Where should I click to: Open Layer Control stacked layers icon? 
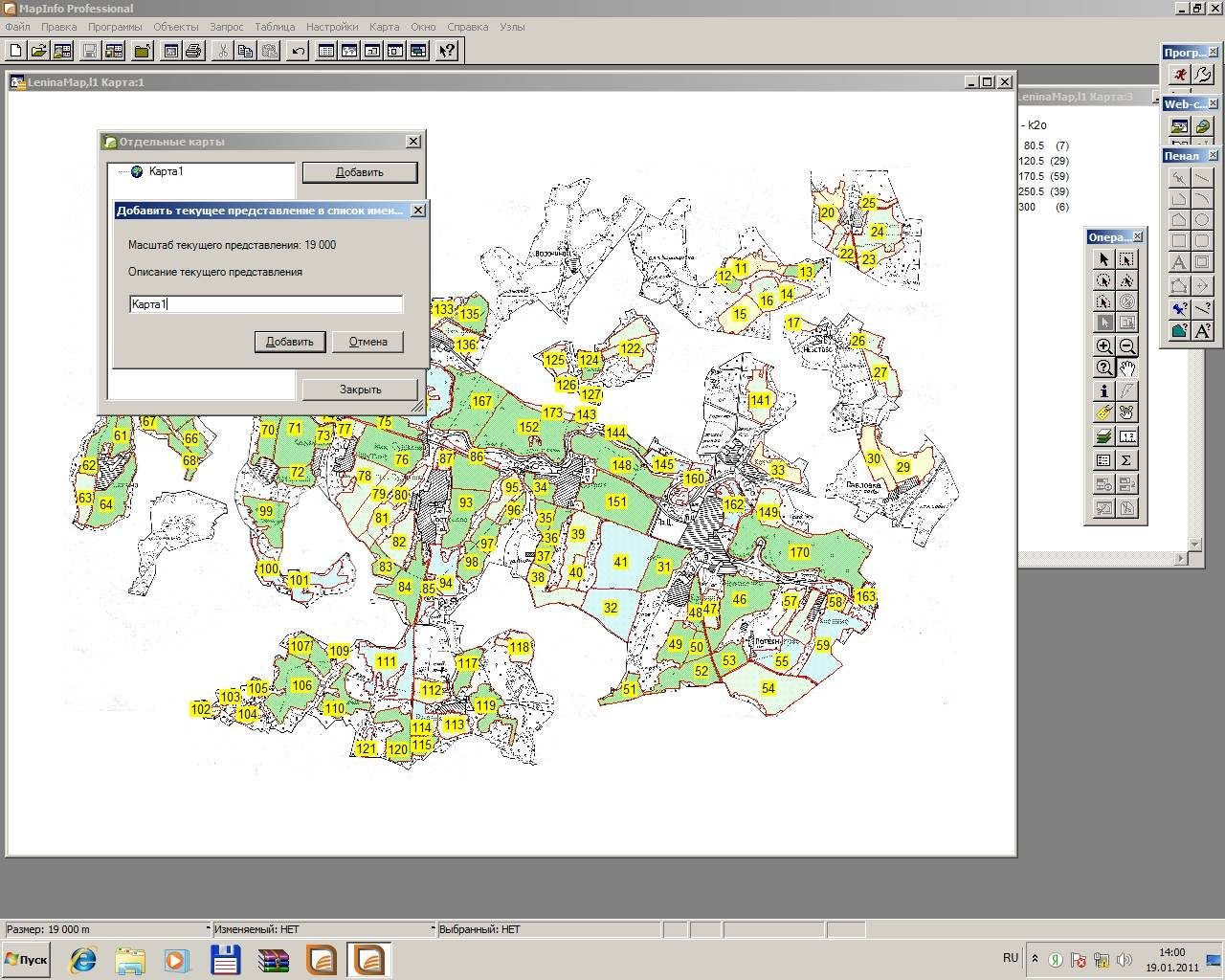pyautogui.click(x=1104, y=436)
